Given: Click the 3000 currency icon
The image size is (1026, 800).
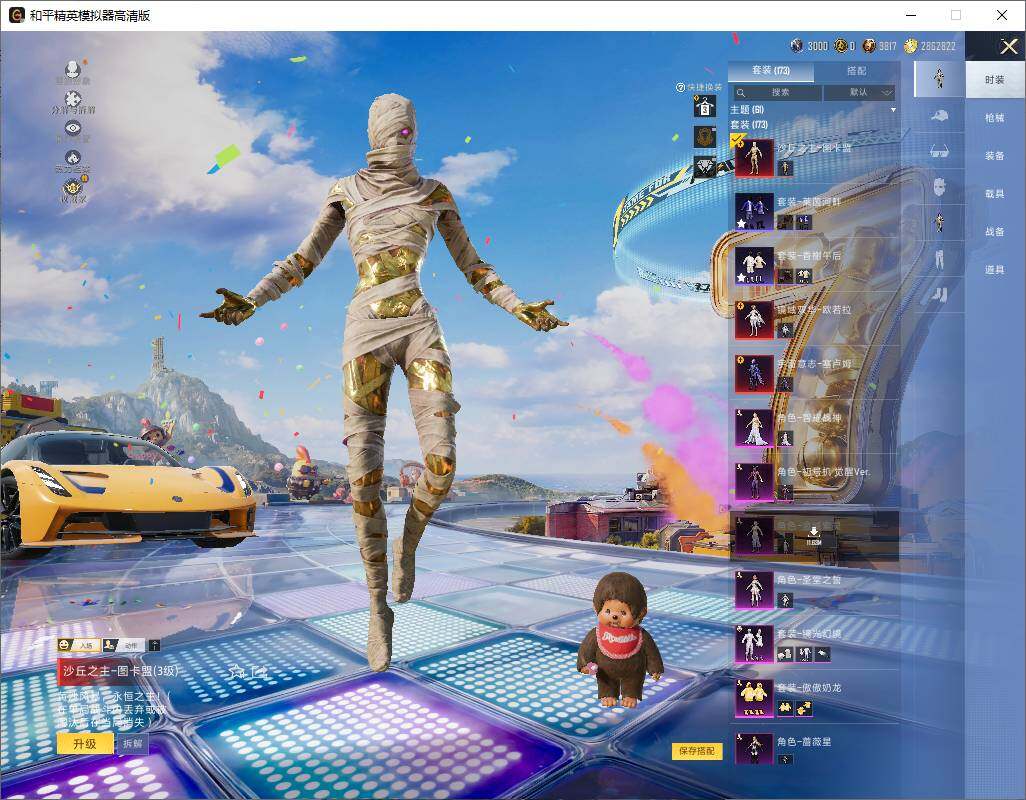Looking at the screenshot, I should tap(796, 46).
